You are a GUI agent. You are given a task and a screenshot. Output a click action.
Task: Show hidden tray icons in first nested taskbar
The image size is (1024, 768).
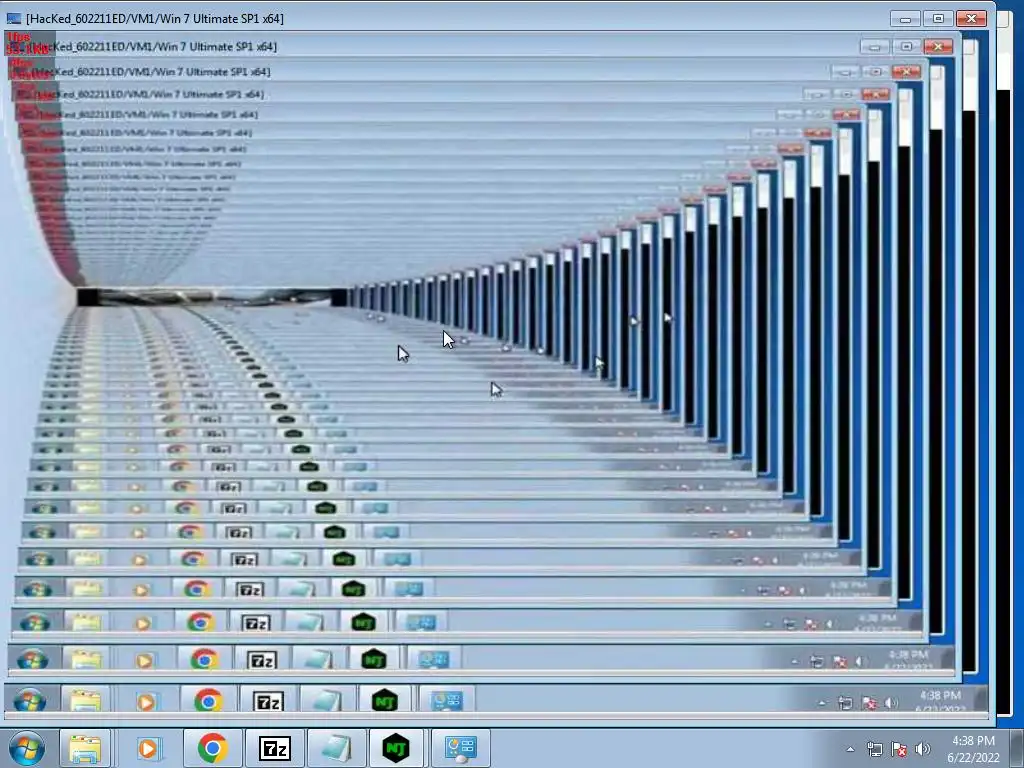pos(822,703)
